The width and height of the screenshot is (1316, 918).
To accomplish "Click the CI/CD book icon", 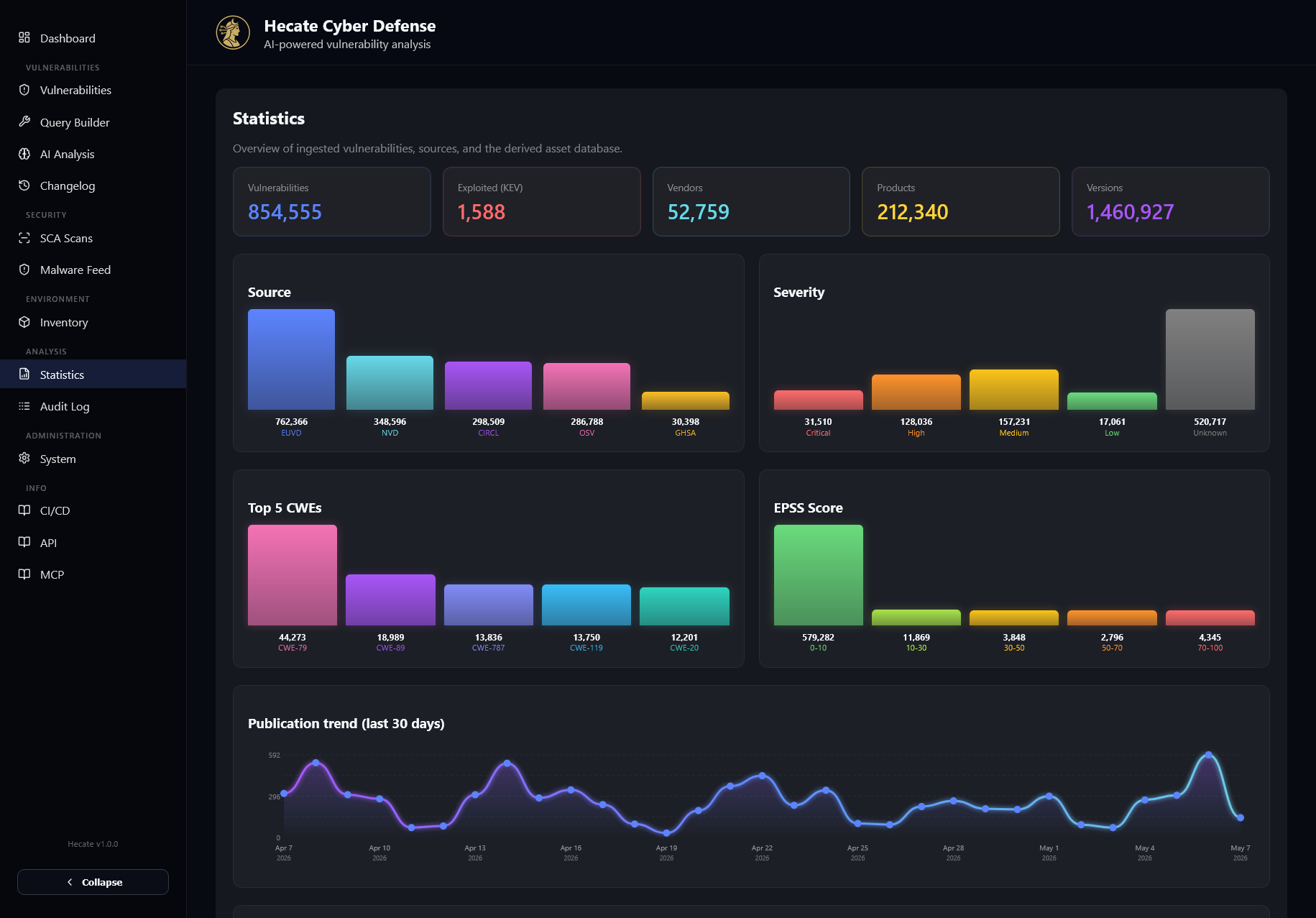I will click(x=24, y=510).
